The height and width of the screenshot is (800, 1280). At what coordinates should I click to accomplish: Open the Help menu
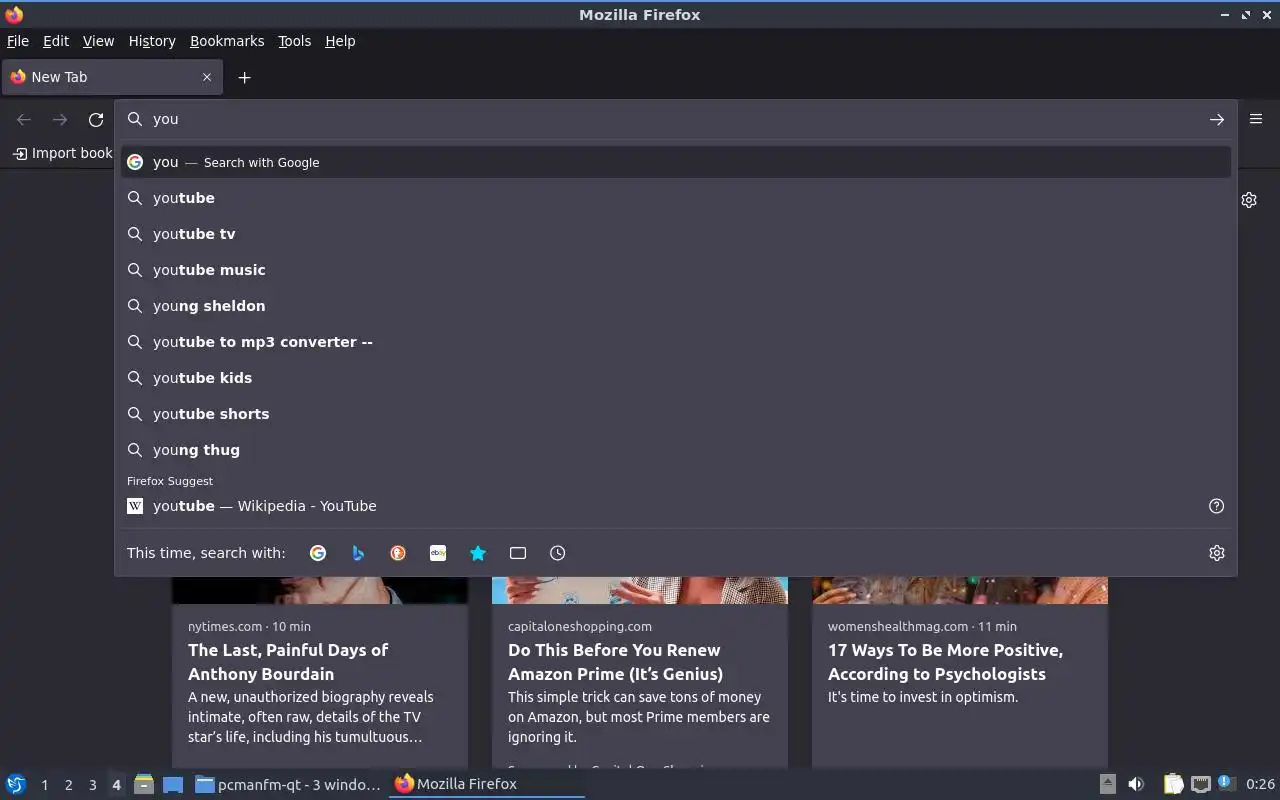click(340, 41)
